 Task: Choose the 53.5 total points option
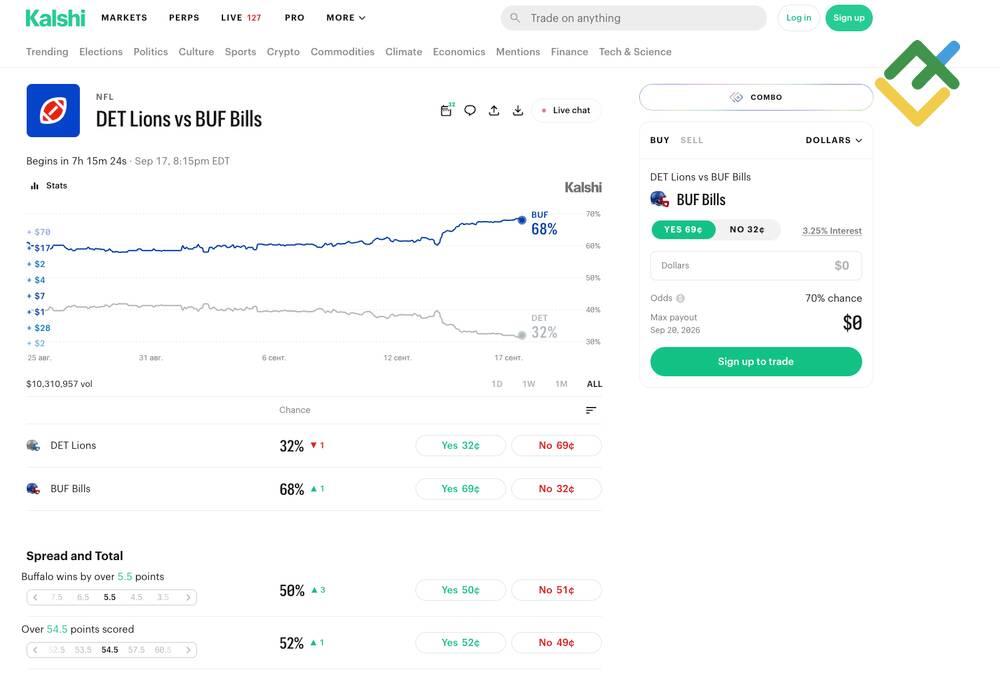point(83,650)
